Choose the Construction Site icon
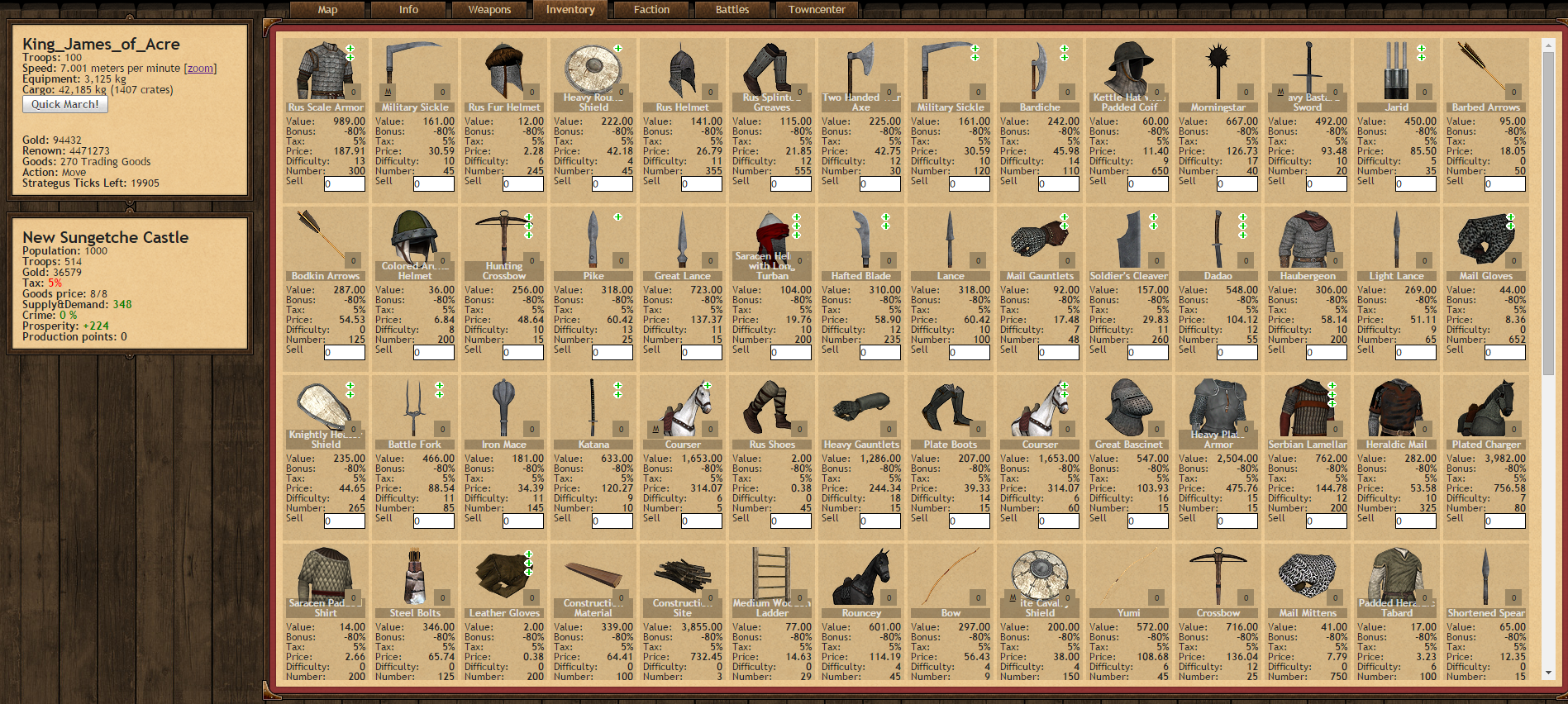This screenshot has height=704, width=1568. [683, 577]
